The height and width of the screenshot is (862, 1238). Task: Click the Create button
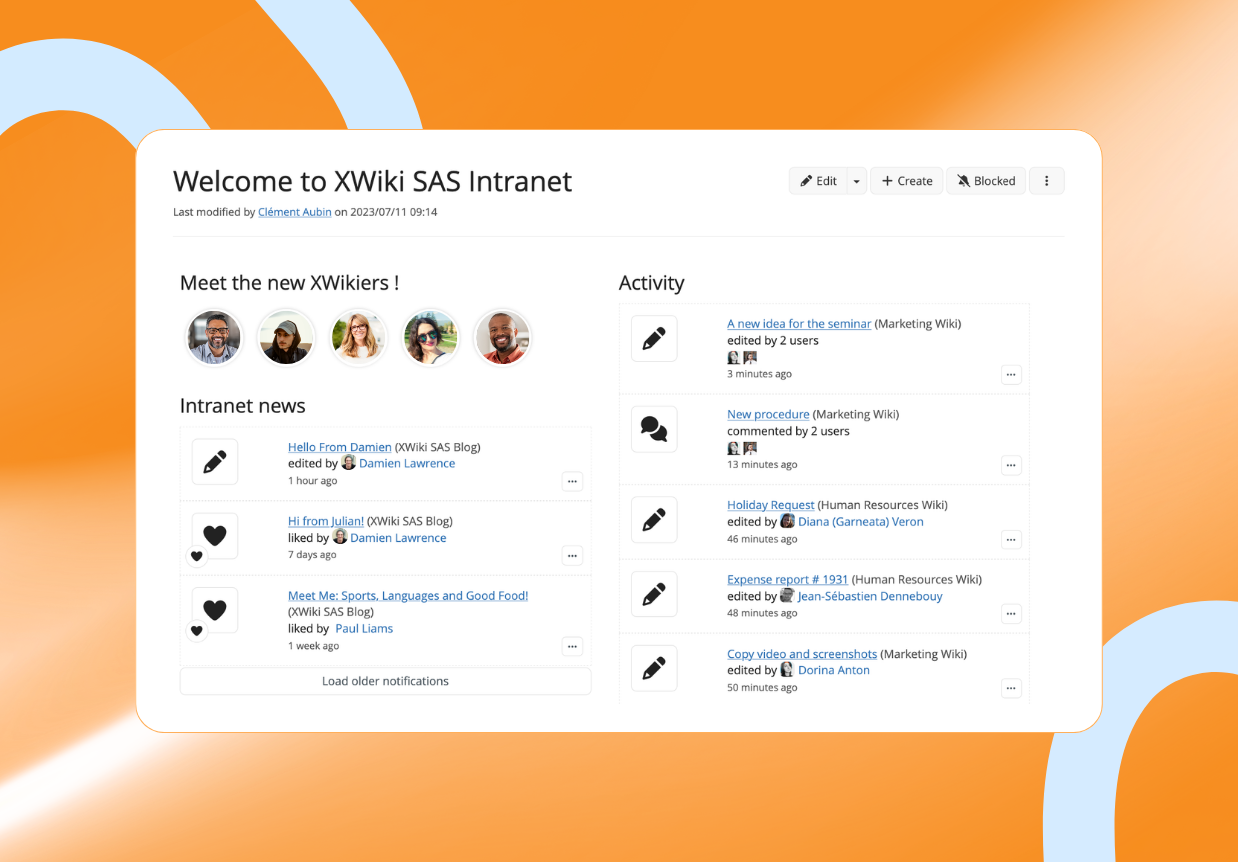click(907, 181)
